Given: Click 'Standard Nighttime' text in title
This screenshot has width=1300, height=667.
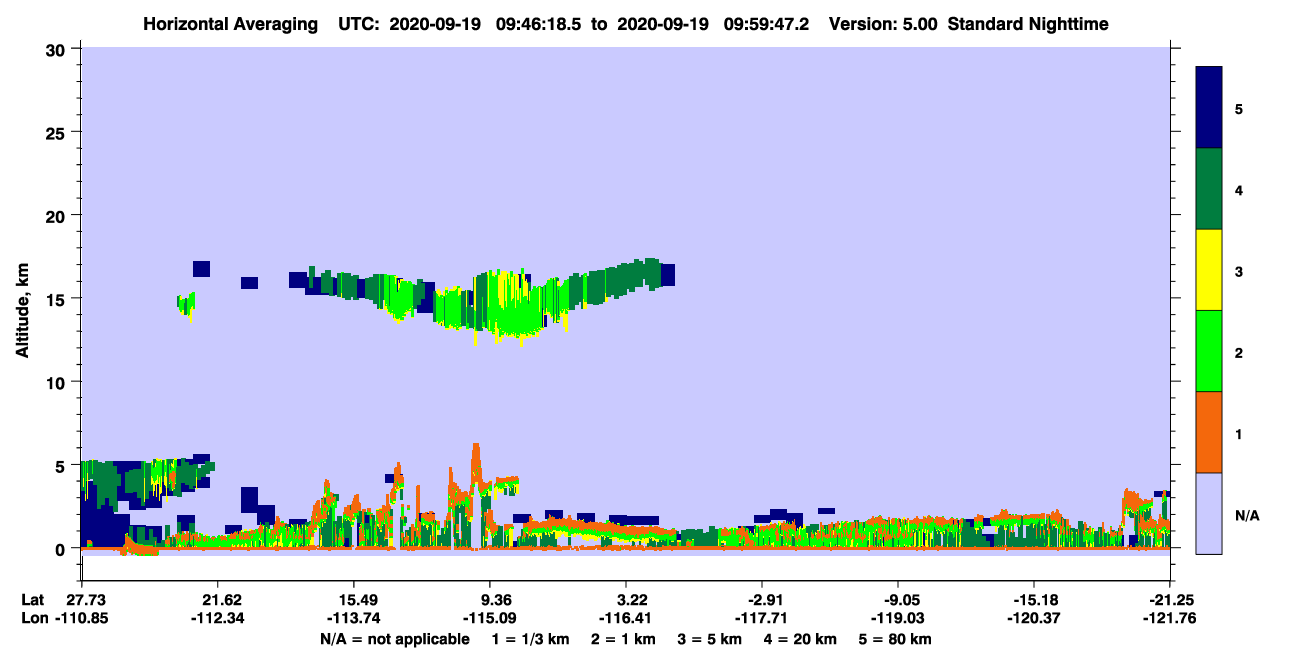Looking at the screenshot, I should point(1028,24).
